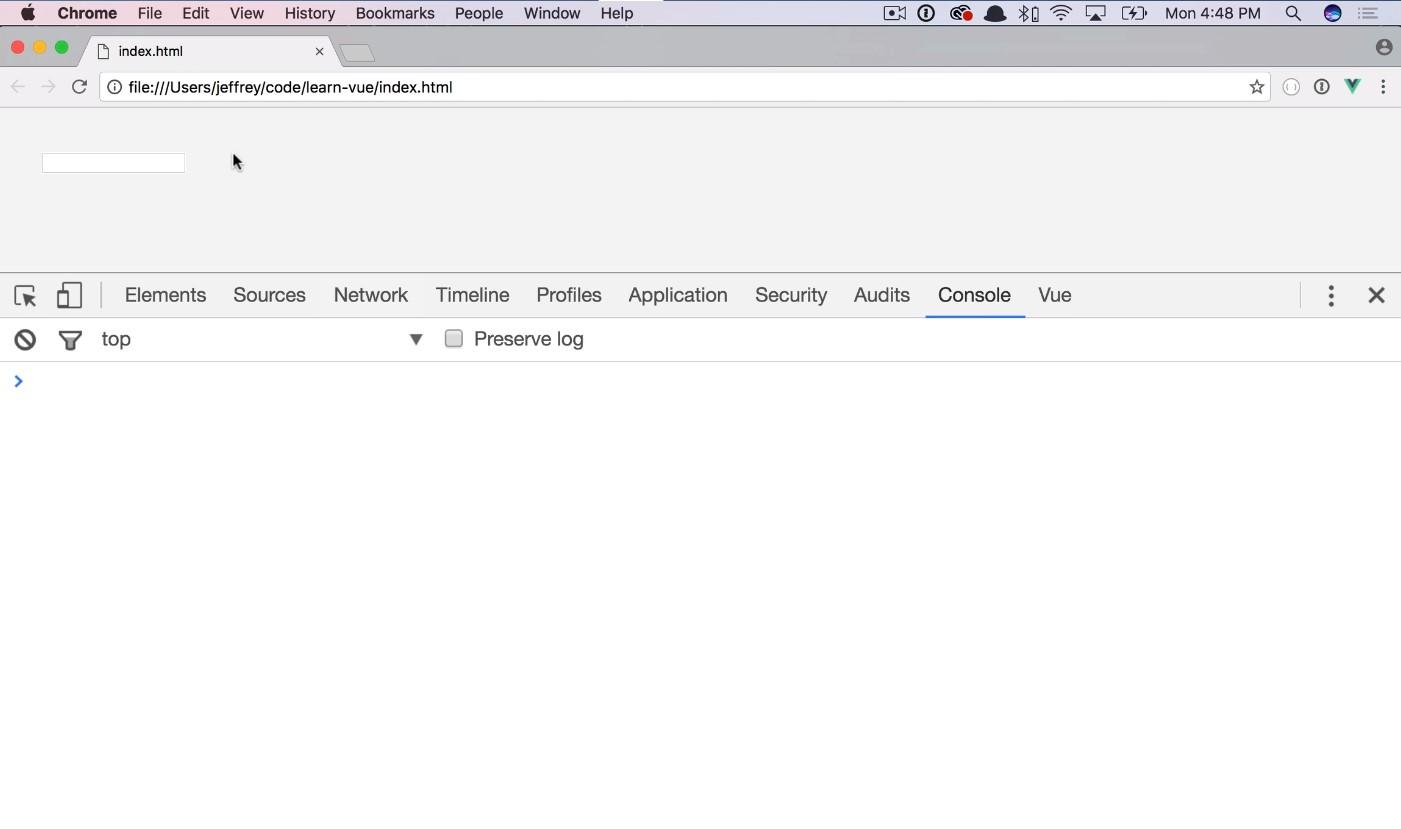Open the People menu

tap(479, 13)
